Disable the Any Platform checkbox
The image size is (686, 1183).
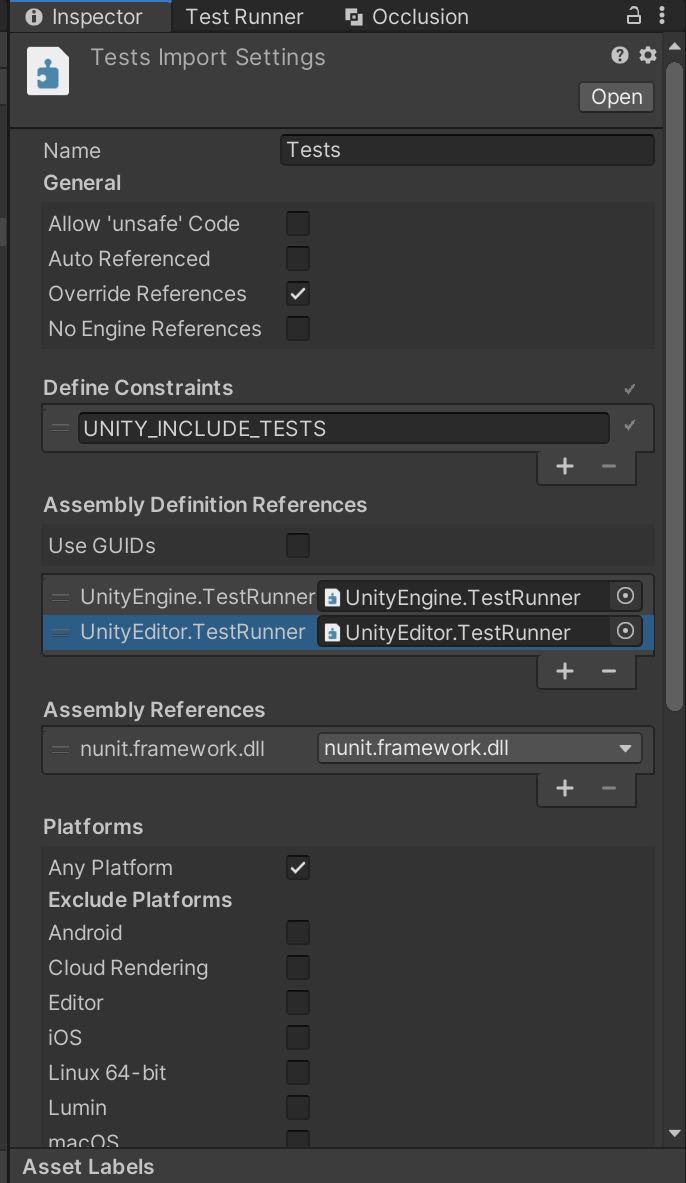coord(297,867)
